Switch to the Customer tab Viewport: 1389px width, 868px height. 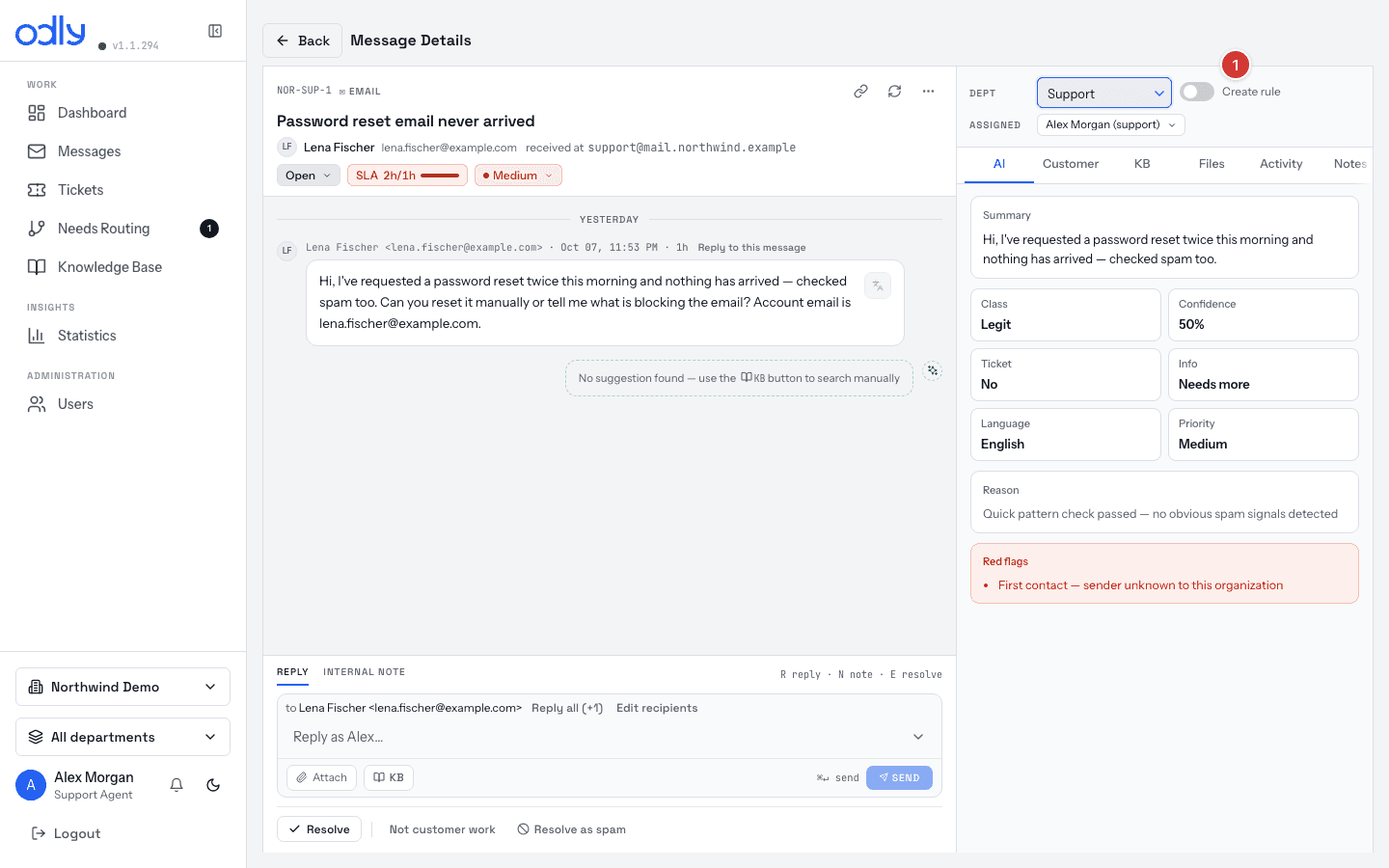[x=1071, y=164]
